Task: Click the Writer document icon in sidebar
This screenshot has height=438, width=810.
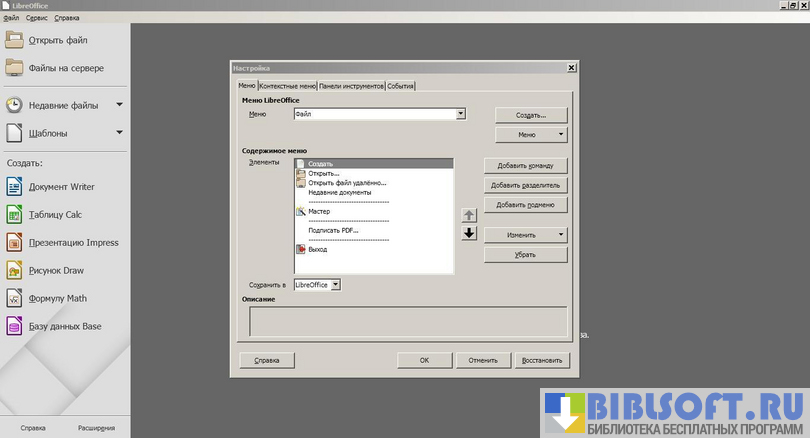Action: pos(14,186)
